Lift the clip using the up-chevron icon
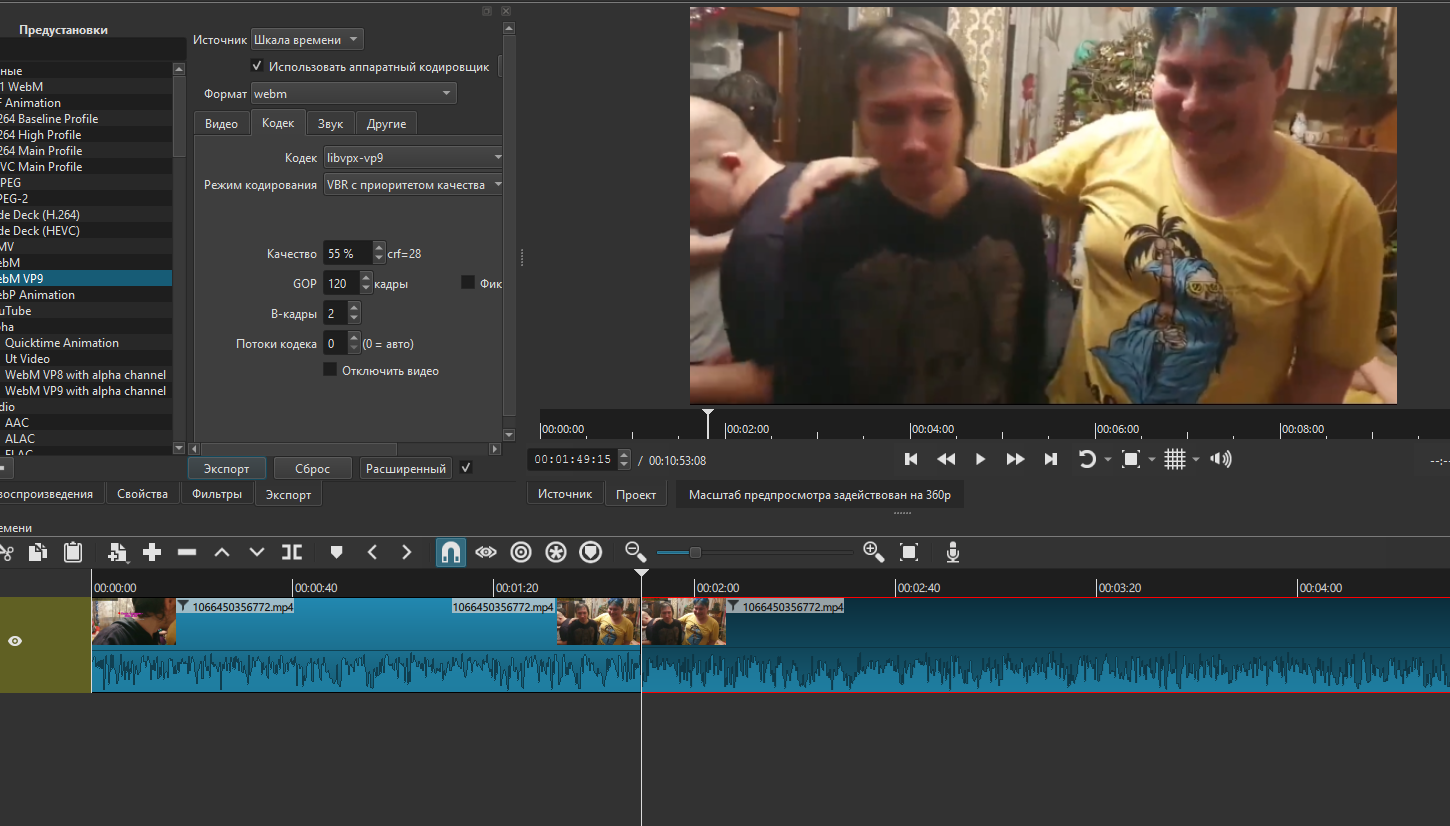This screenshot has height=826, width=1450. coord(222,552)
